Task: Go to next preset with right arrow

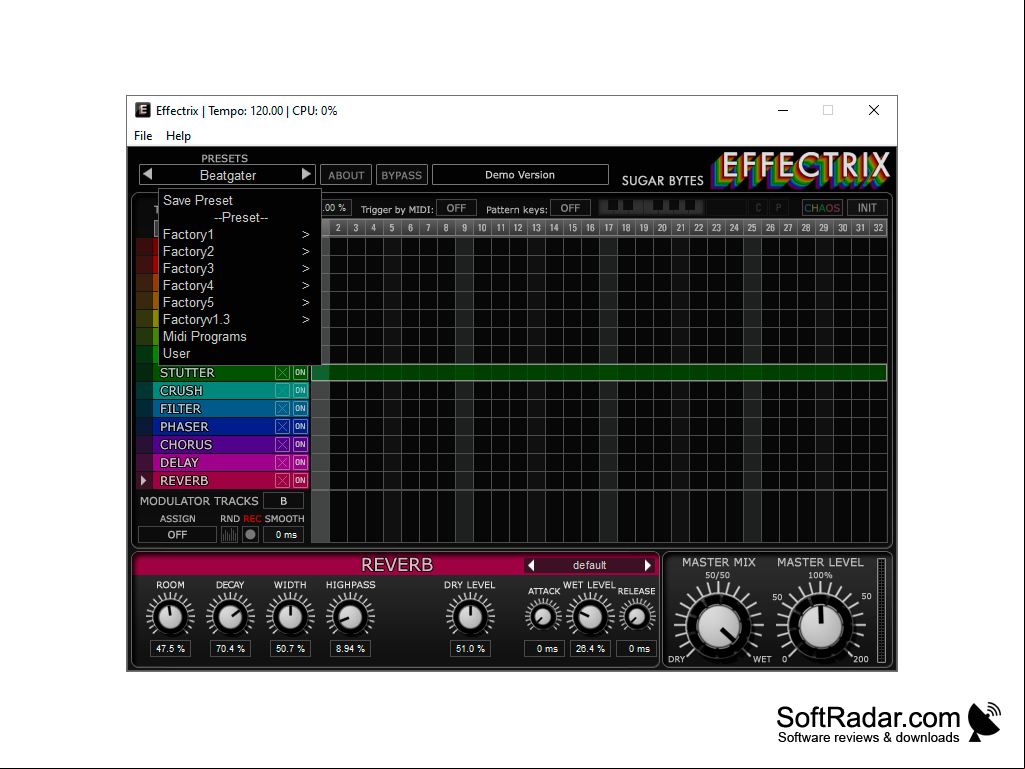Action: click(x=306, y=175)
